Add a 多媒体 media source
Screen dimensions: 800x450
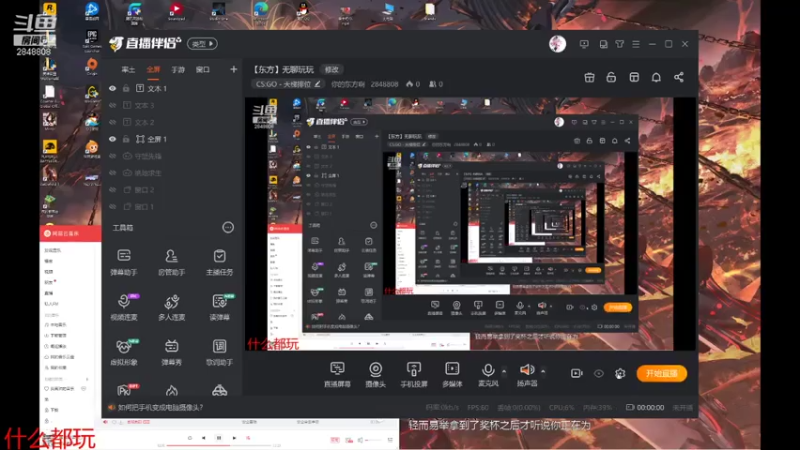(x=452, y=374)
